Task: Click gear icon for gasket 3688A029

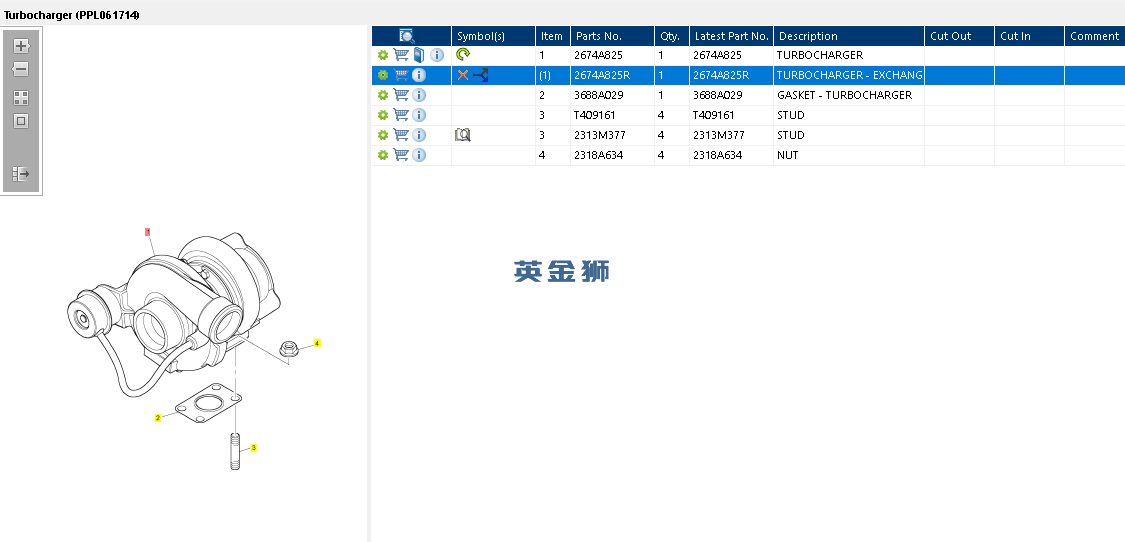Action: tap(383, 95)
